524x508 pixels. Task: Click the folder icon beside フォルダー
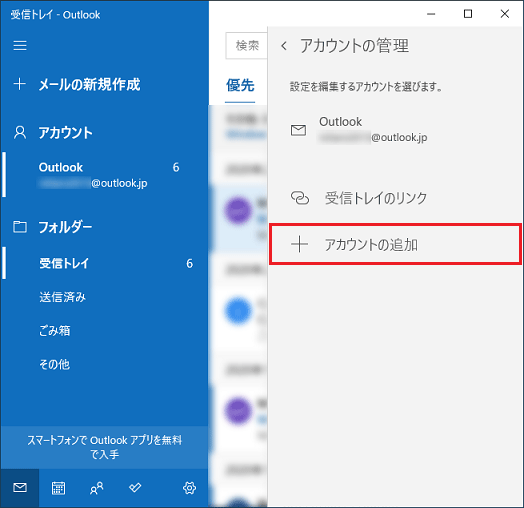[x=20, y=227]
